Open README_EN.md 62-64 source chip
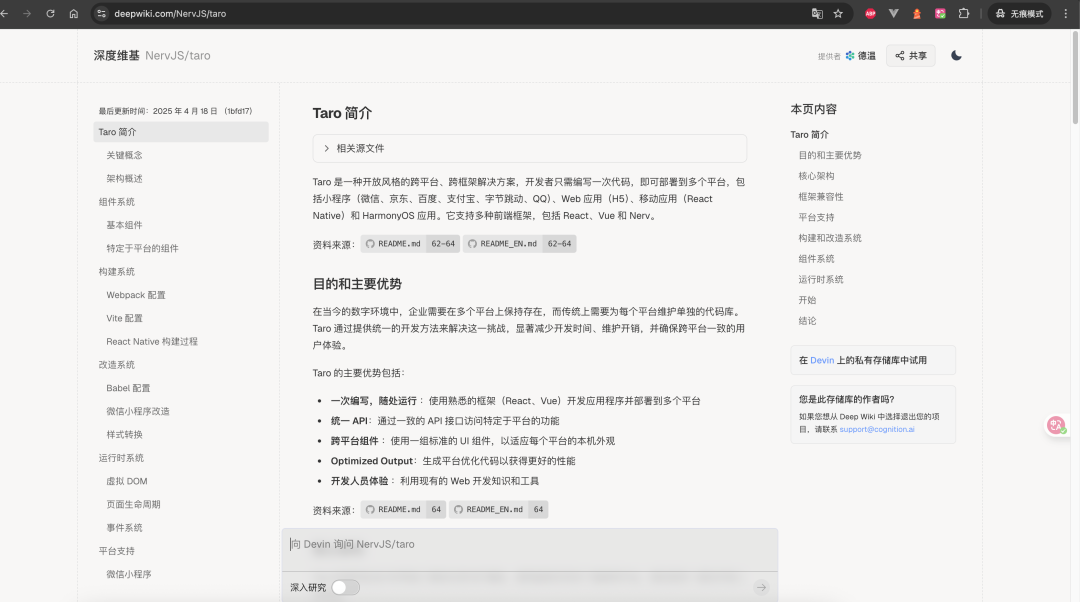This screenshot has height=602, width=1080. pyautogui.click(x=519, y=244)
